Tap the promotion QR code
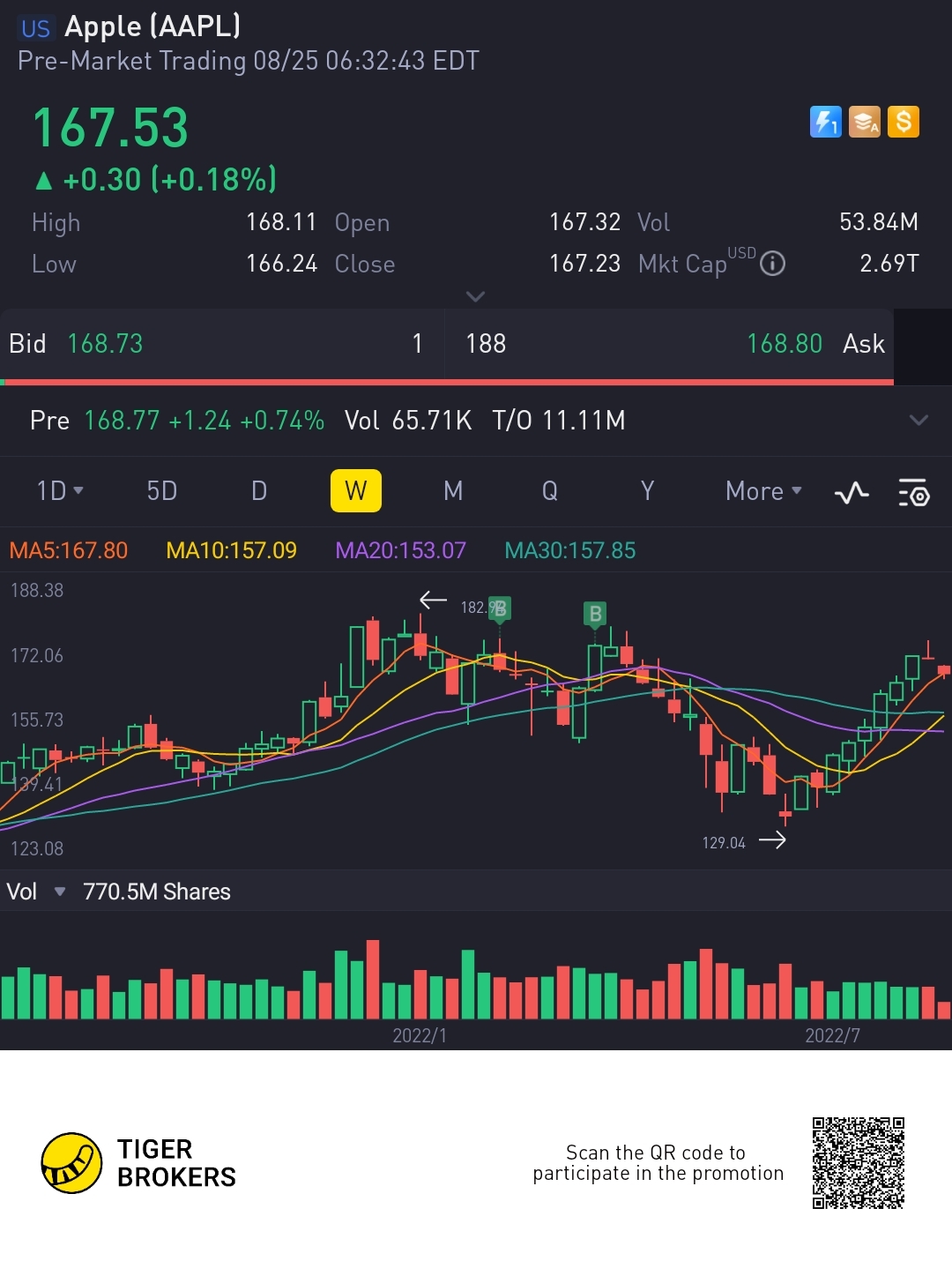The width and height of the screenshot is (952, 1276). coord(859,1163)
